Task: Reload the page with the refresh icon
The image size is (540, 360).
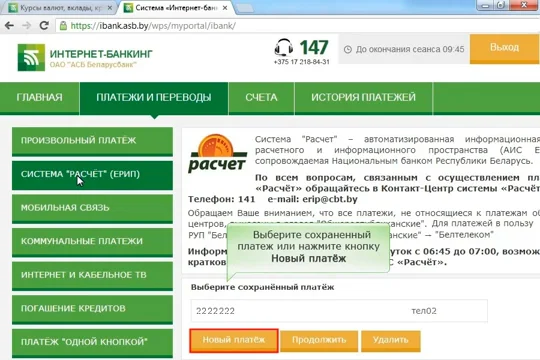Action: 44,25
